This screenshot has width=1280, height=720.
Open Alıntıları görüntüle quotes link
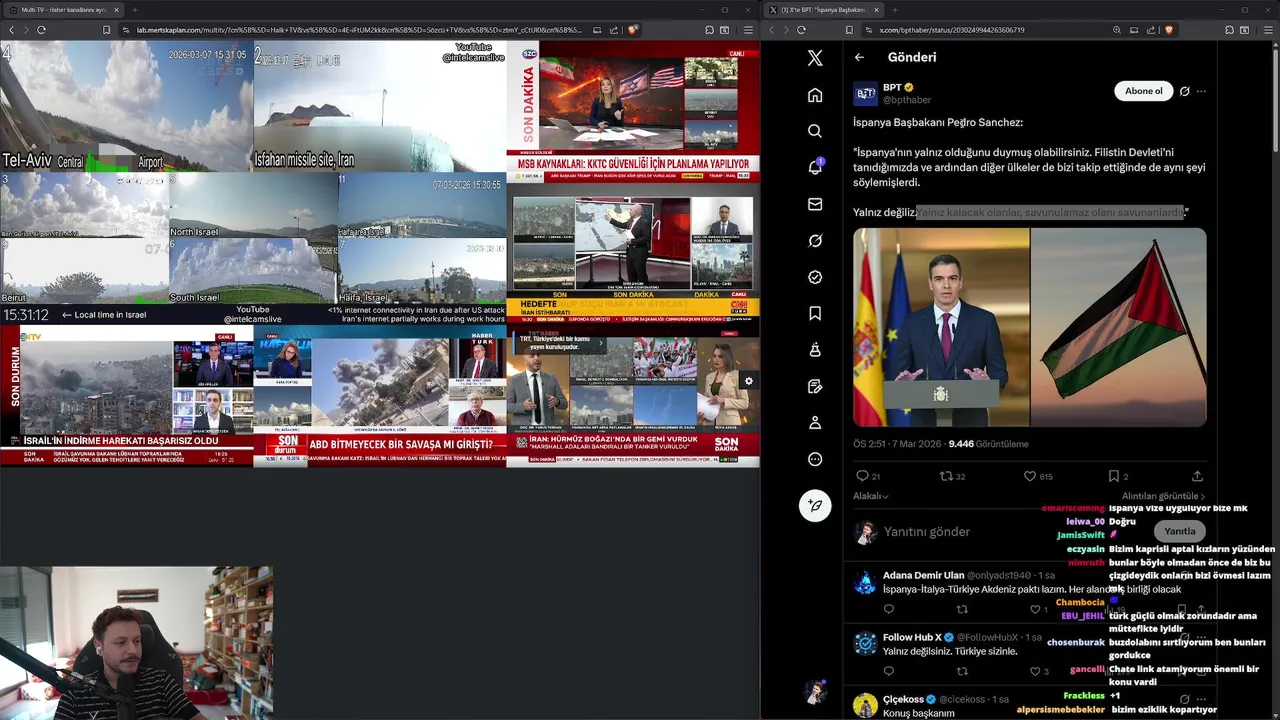(x=1163, y=496)
